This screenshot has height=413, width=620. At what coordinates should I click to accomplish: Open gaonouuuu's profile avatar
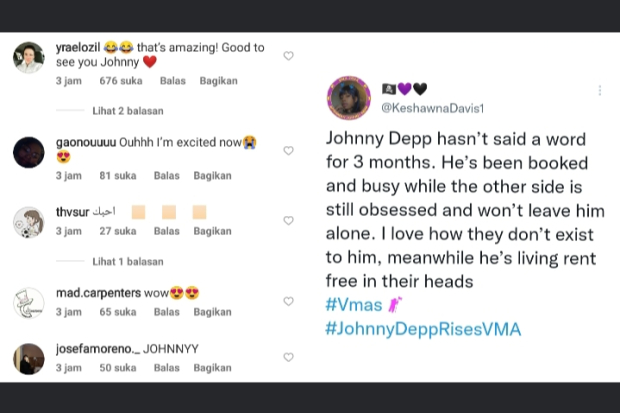click(x=28, y=152)
